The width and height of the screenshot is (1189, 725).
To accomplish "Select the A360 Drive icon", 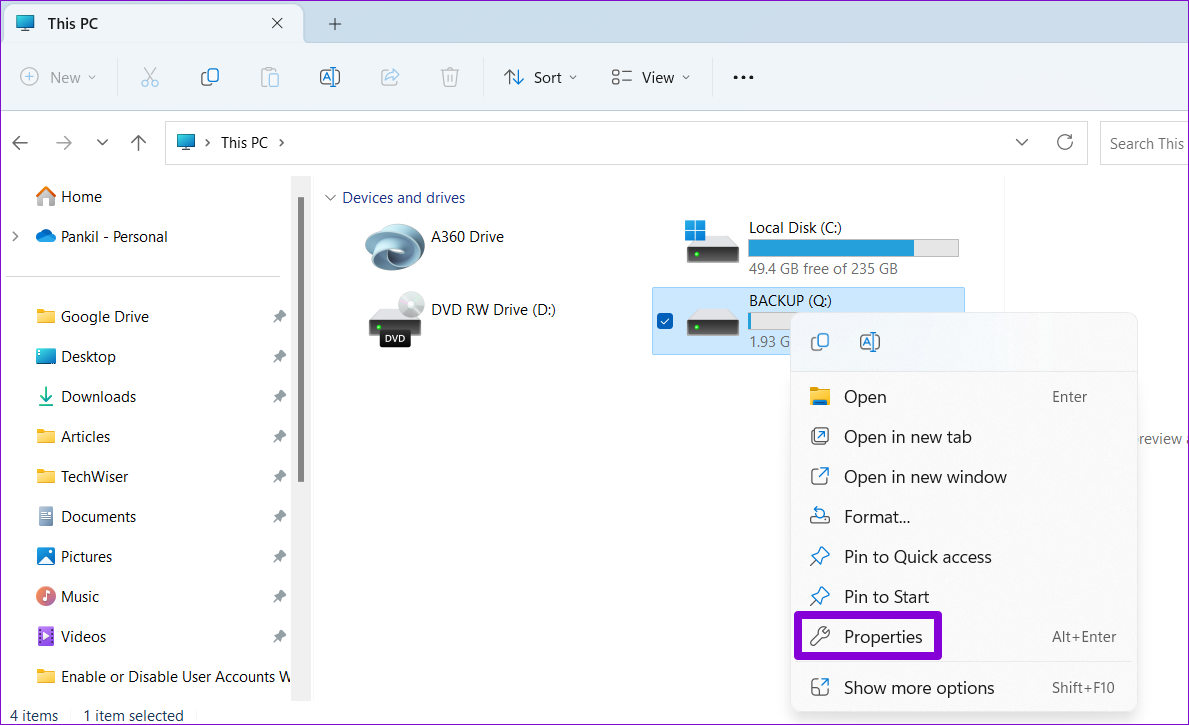I will tap(394, 246).
